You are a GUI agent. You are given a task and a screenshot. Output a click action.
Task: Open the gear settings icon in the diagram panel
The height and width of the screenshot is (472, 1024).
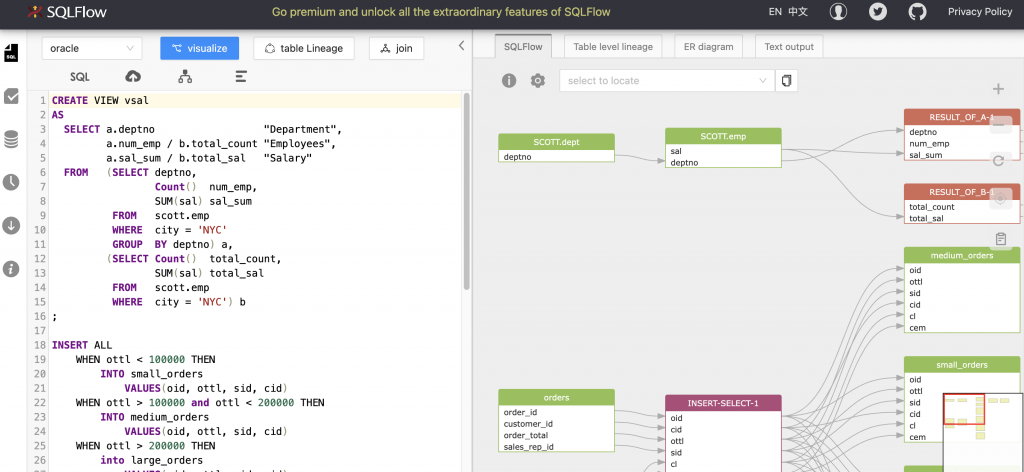click(538, 81)
